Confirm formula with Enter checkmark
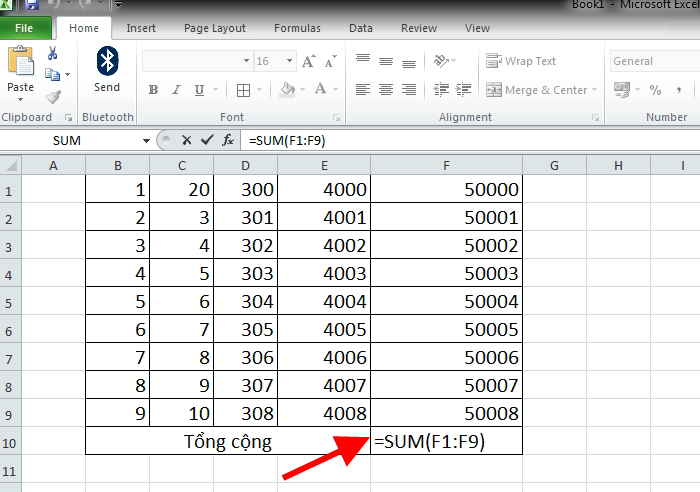Screen dimensions: 700x492 [x=207, y=141]
